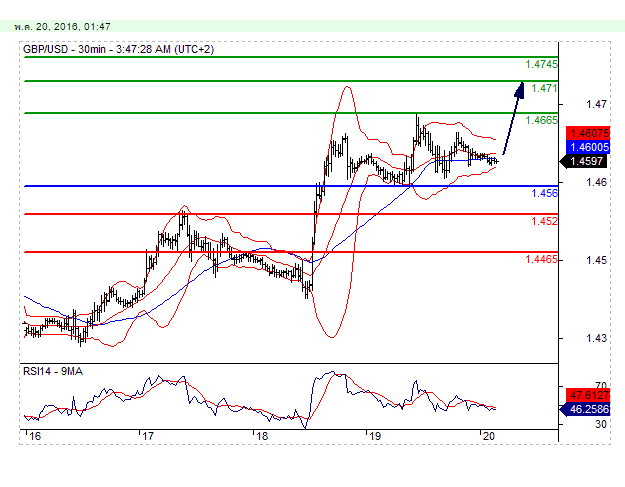625x487 pixels.
Task: Click date 16 on the time axis
Action: pos(35,436)
